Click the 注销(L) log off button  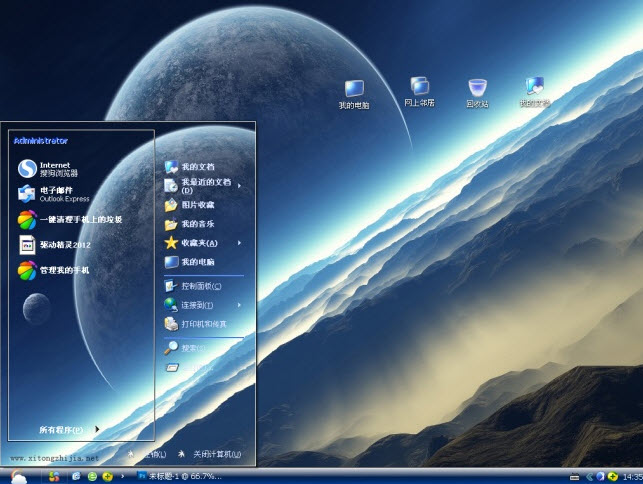click(150, 453)
